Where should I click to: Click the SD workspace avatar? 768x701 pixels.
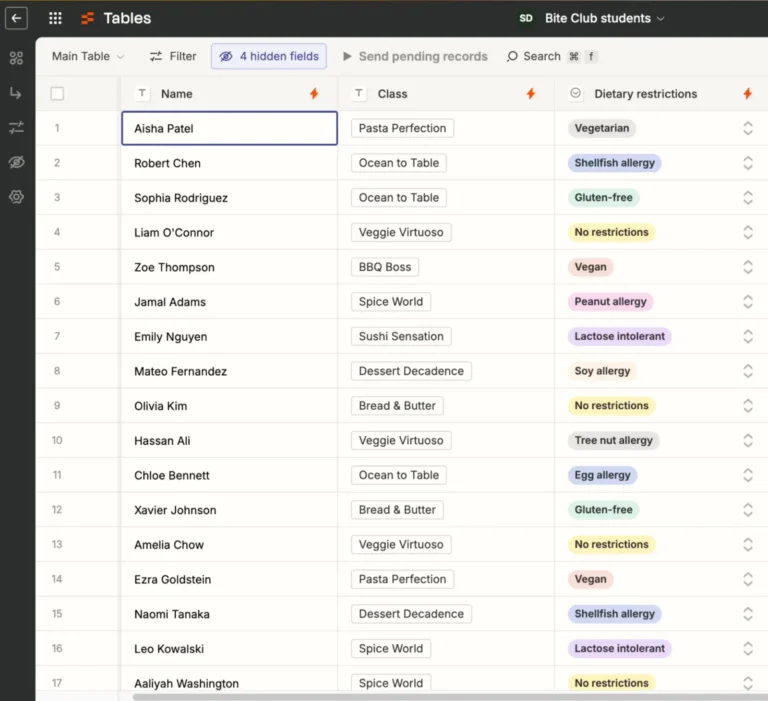[526, 19]
